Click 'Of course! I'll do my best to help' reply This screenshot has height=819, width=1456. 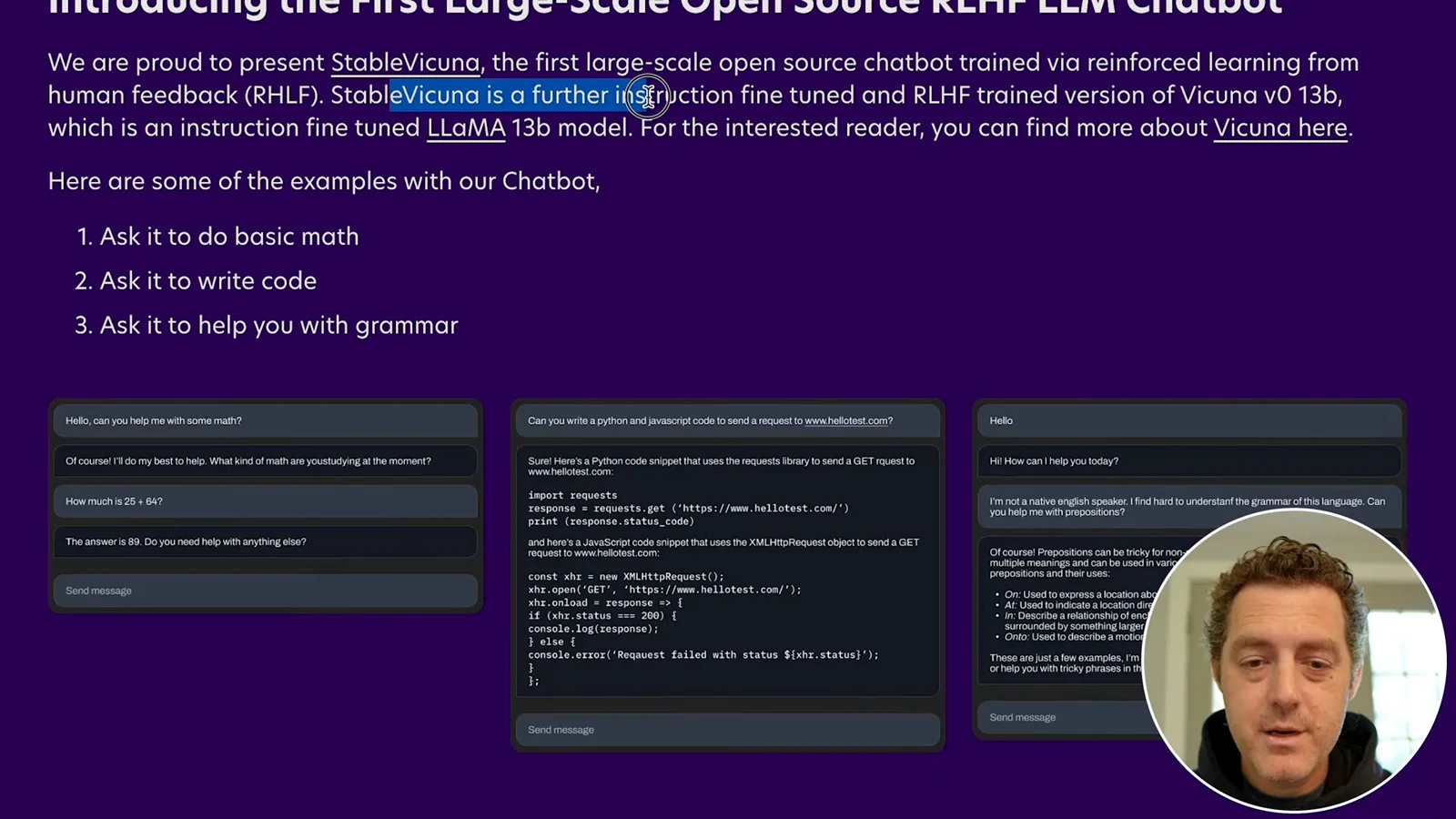click(x=265, y=461)
